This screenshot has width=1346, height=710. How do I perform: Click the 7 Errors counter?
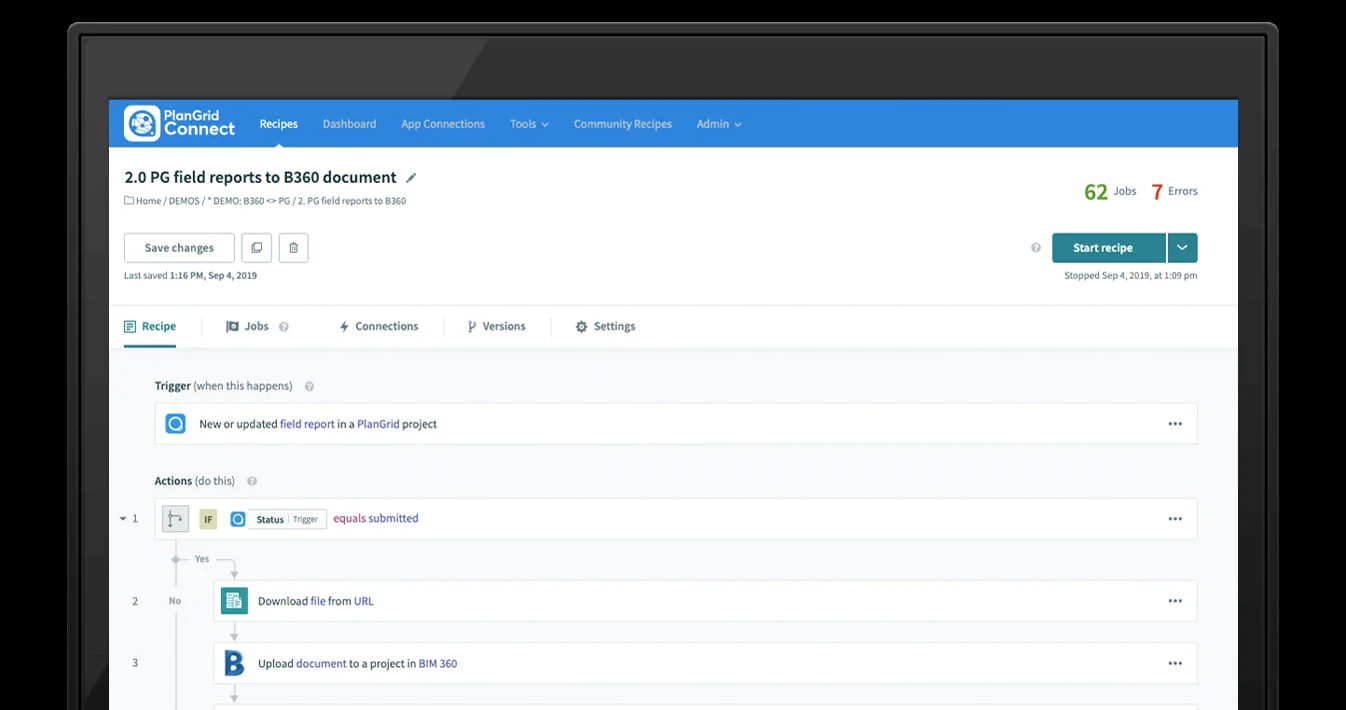tap(1174, 192)
